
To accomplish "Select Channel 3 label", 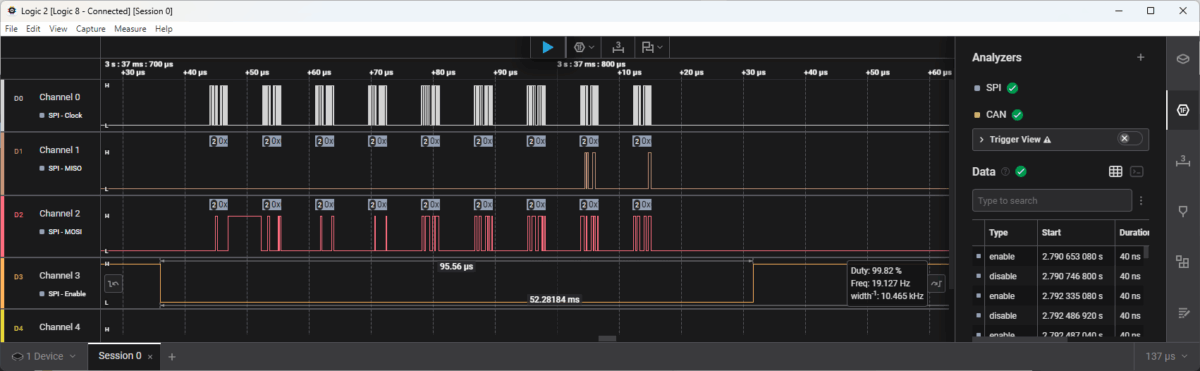I will tap(59, 275).
